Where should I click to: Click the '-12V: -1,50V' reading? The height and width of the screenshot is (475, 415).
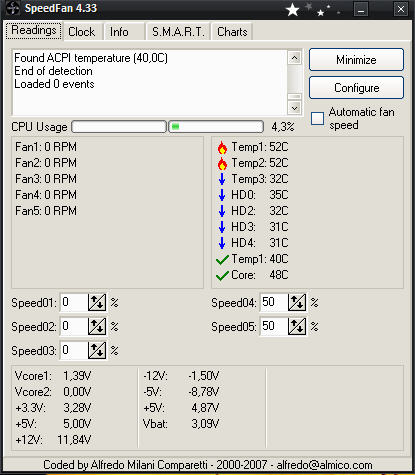181,376
